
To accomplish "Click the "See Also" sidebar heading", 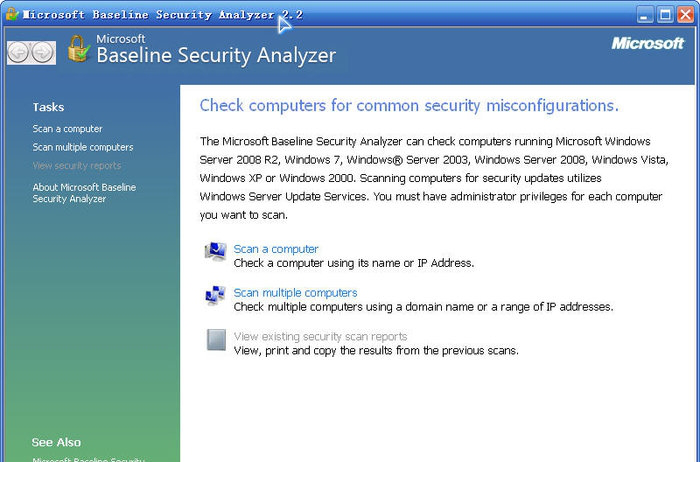I will pyautogui.click(x=56, y=442).
